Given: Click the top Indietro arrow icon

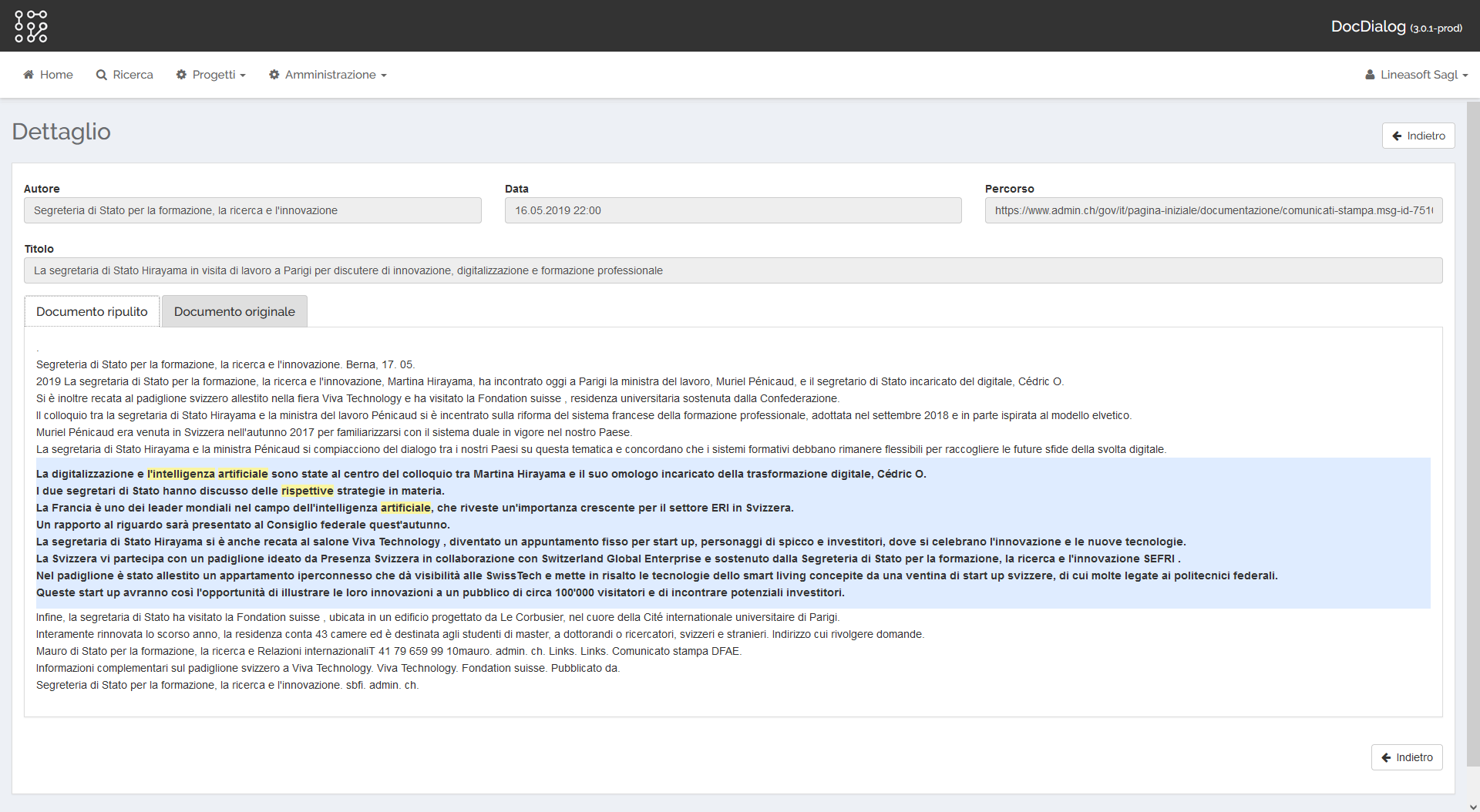Looking at the screenshot, I should 1396,136.
